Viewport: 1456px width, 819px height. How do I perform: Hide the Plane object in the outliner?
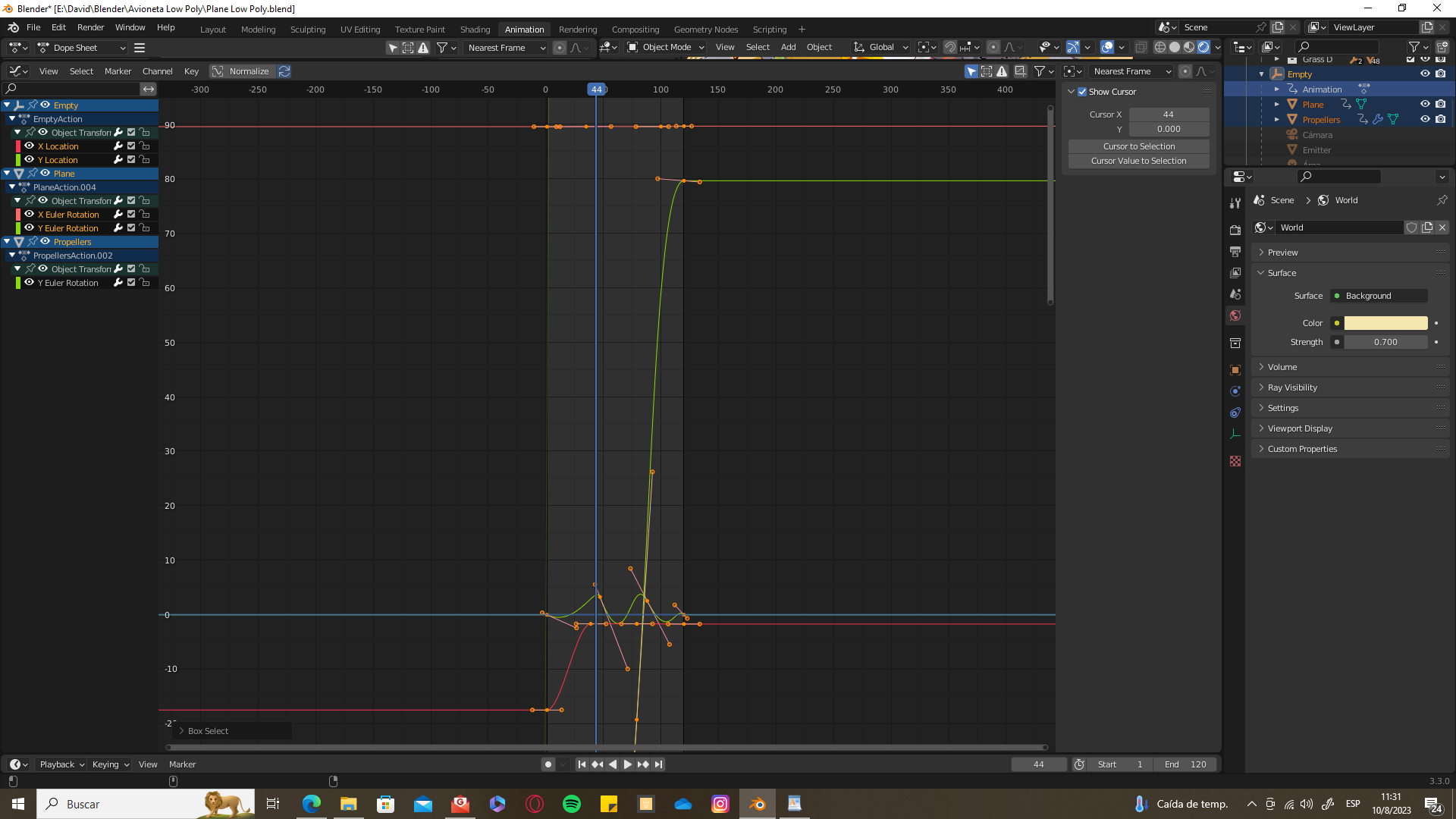click(1425, 105)
